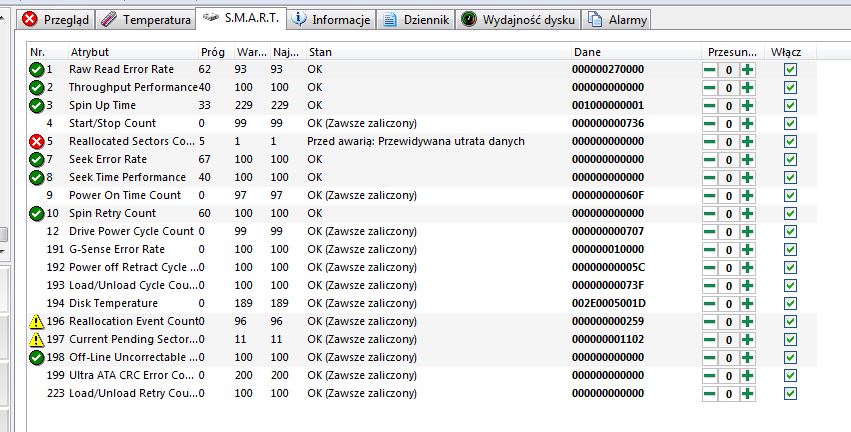Sort by the Dane column header
This screenshot has width=851, height=432.
click(636, 52)
